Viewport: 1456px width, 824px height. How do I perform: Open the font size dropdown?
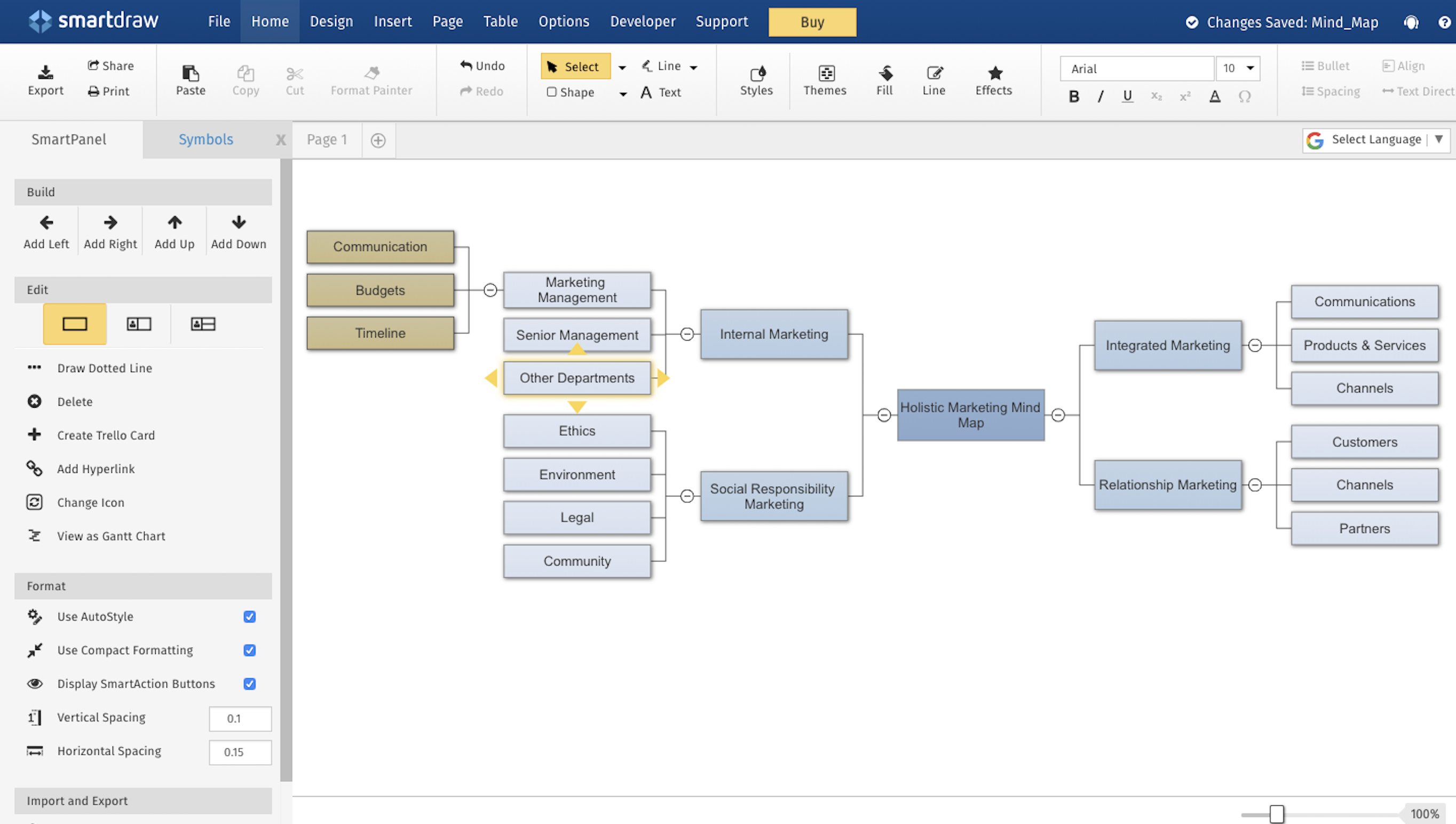(x=1250, y=68)
